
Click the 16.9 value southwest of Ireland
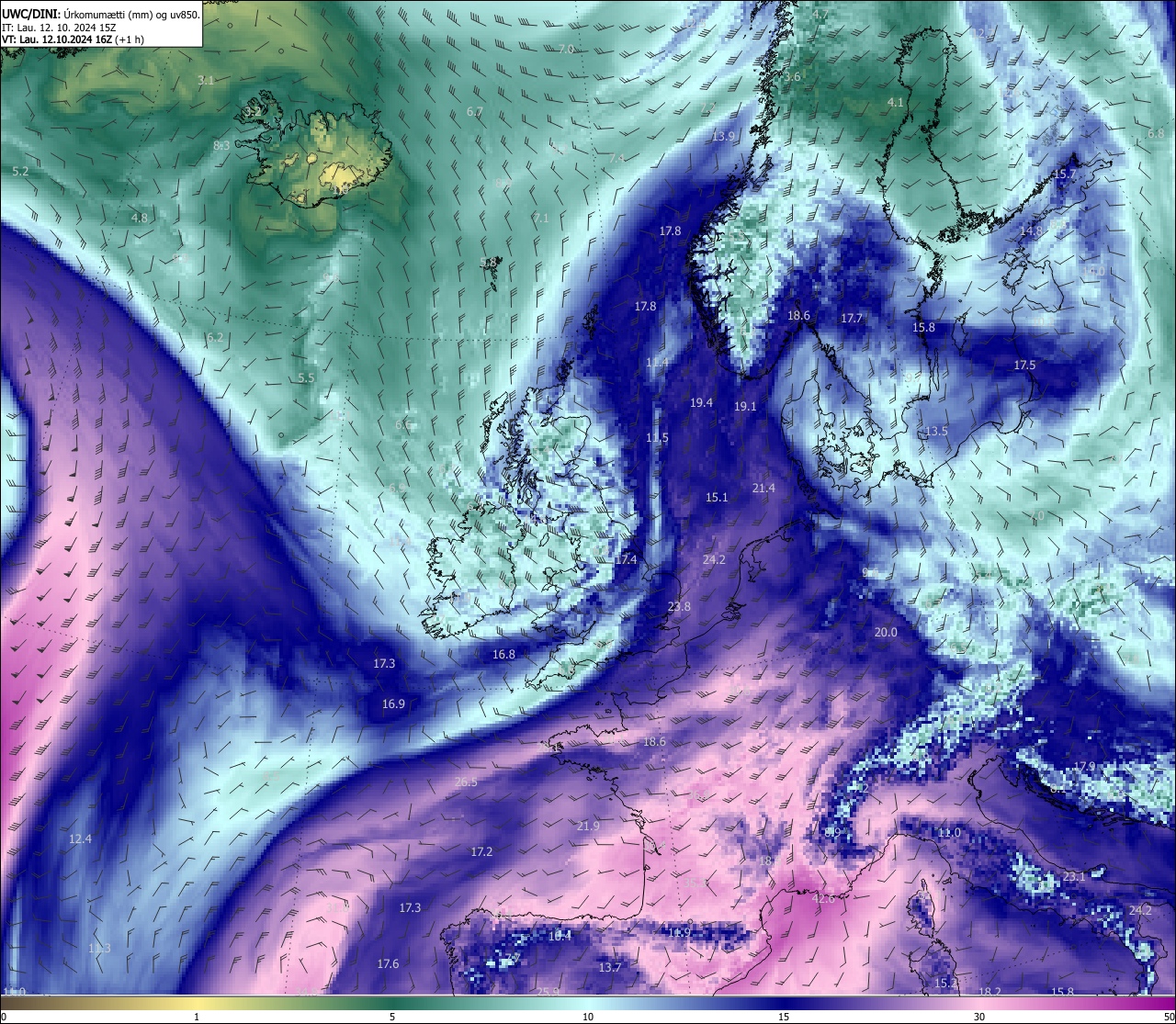pos(393,704)
